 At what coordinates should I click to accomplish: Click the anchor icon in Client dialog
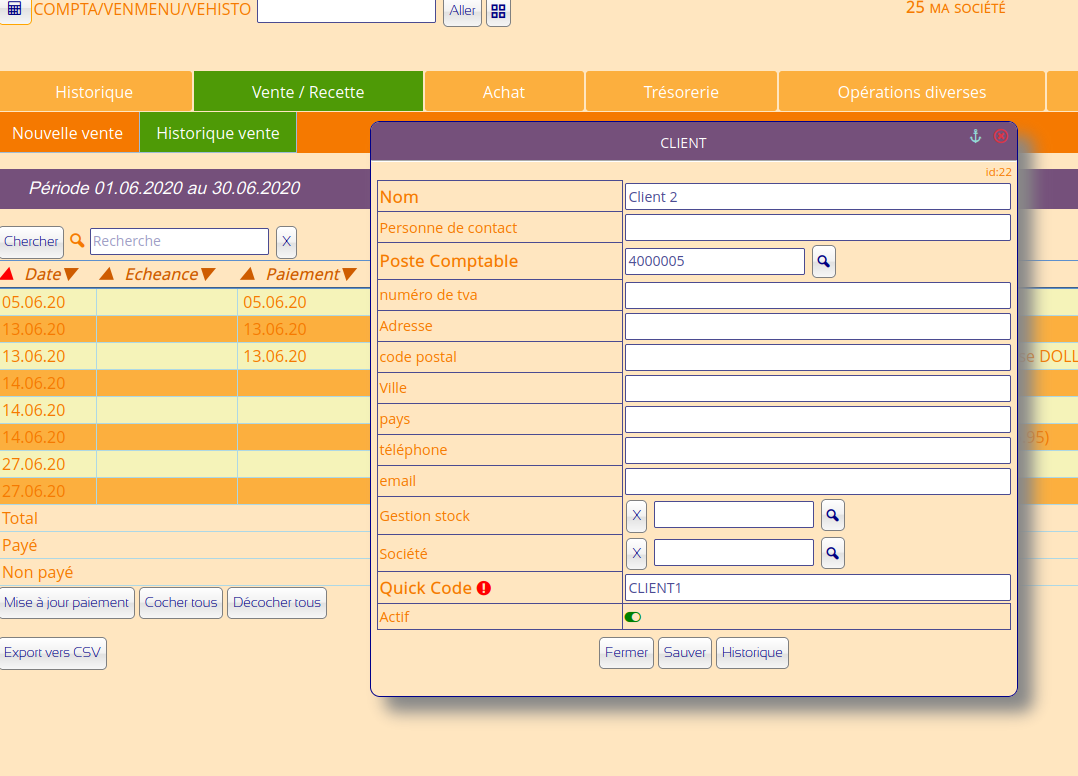click(x=976, y=136)
